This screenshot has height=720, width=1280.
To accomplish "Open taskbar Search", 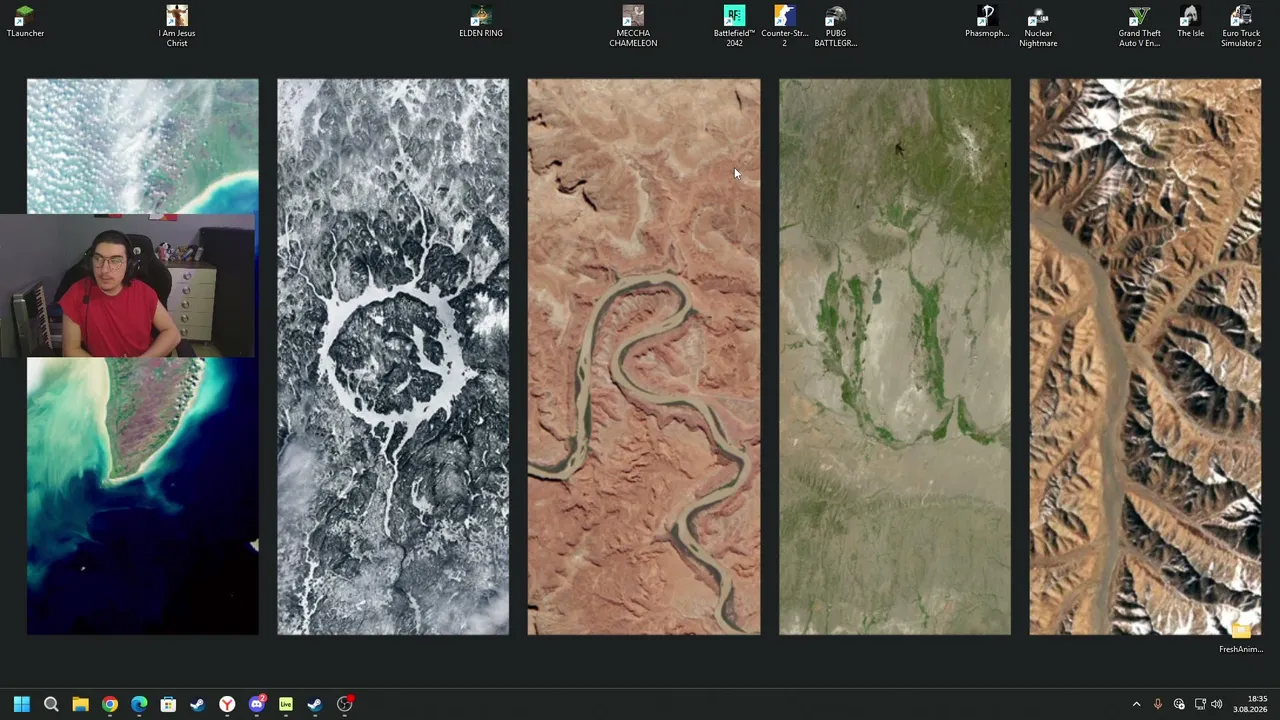I will click(51, 704).
